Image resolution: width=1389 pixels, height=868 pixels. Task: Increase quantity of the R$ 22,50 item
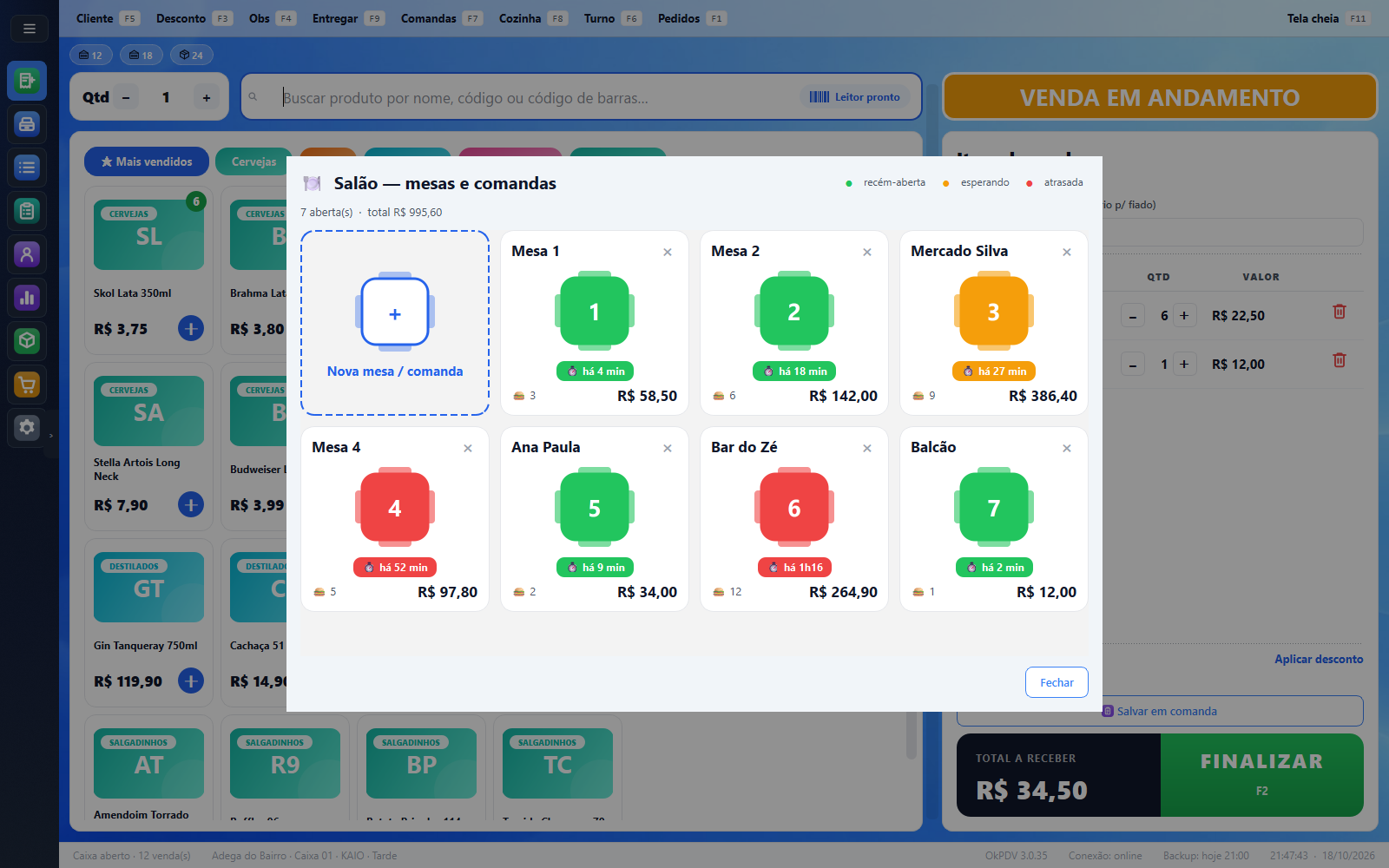point(1184,316)
